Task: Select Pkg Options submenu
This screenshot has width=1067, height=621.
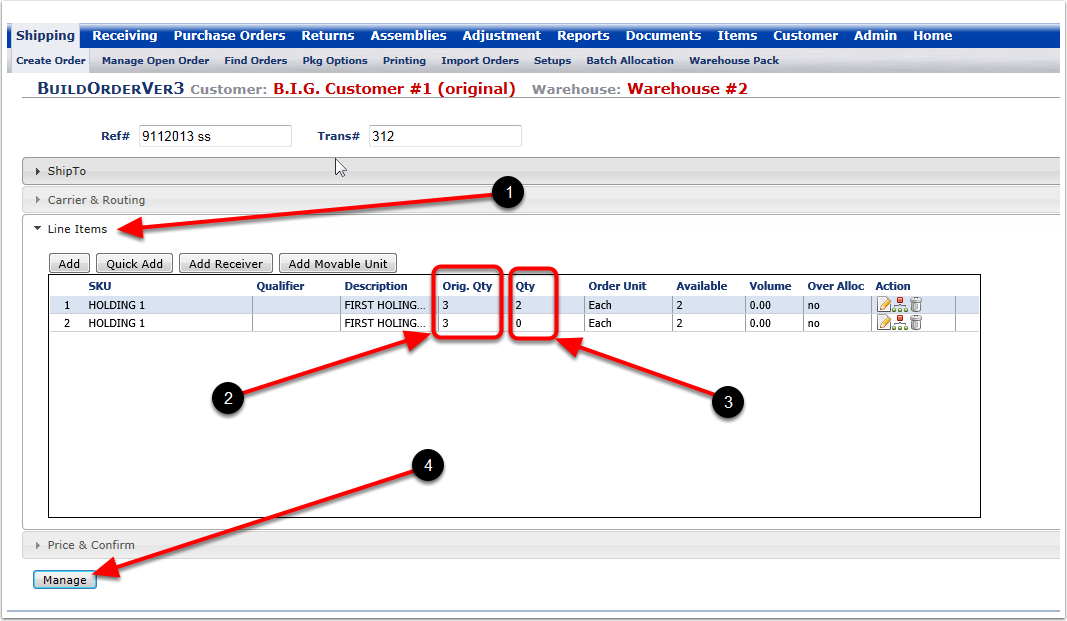Action: tap(335, 61)
